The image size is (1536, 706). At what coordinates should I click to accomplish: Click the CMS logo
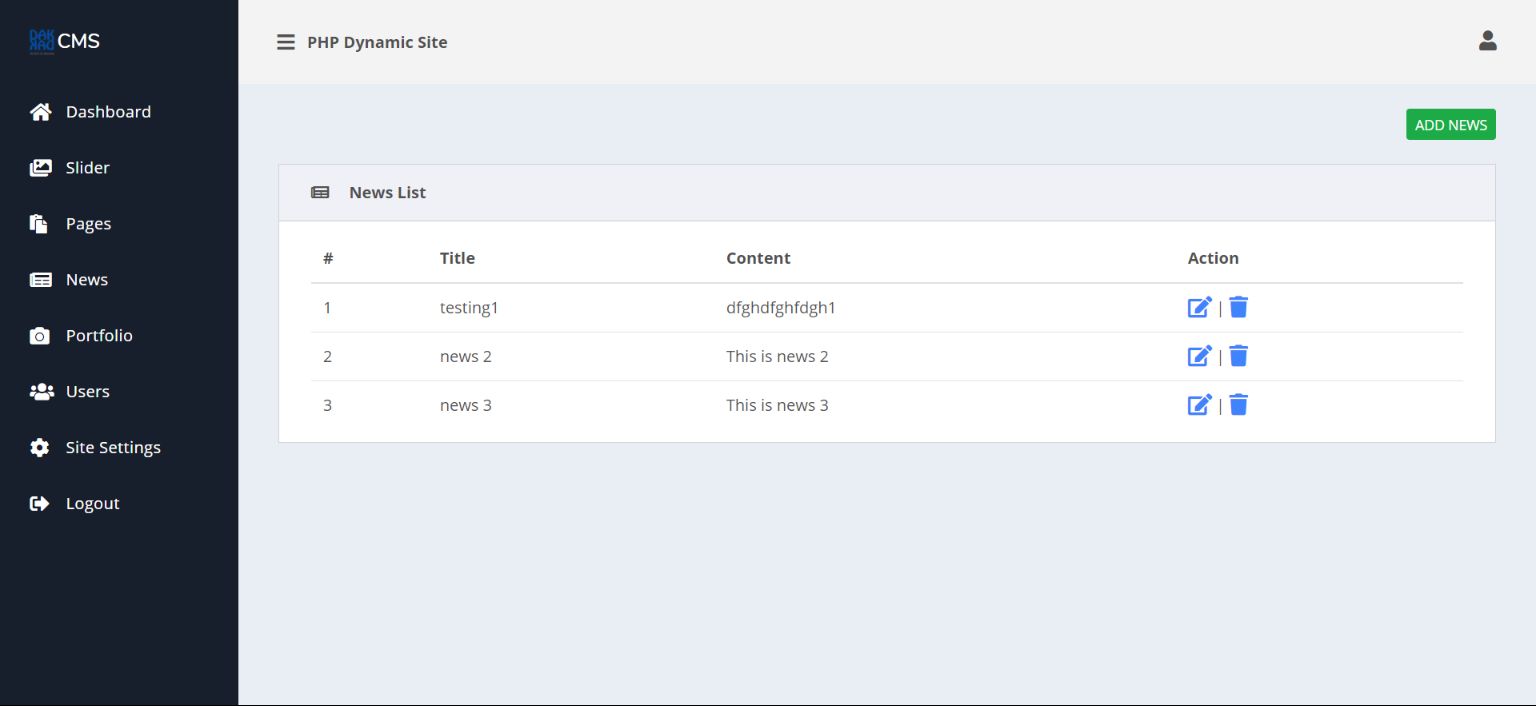(65, 41)
